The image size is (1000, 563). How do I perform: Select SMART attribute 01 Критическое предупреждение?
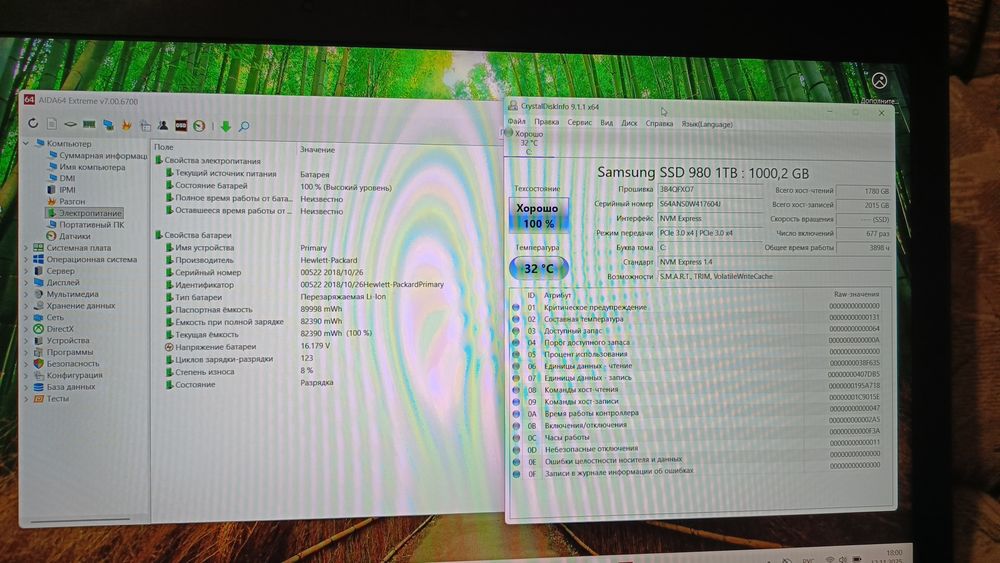[x=697, y=307]
